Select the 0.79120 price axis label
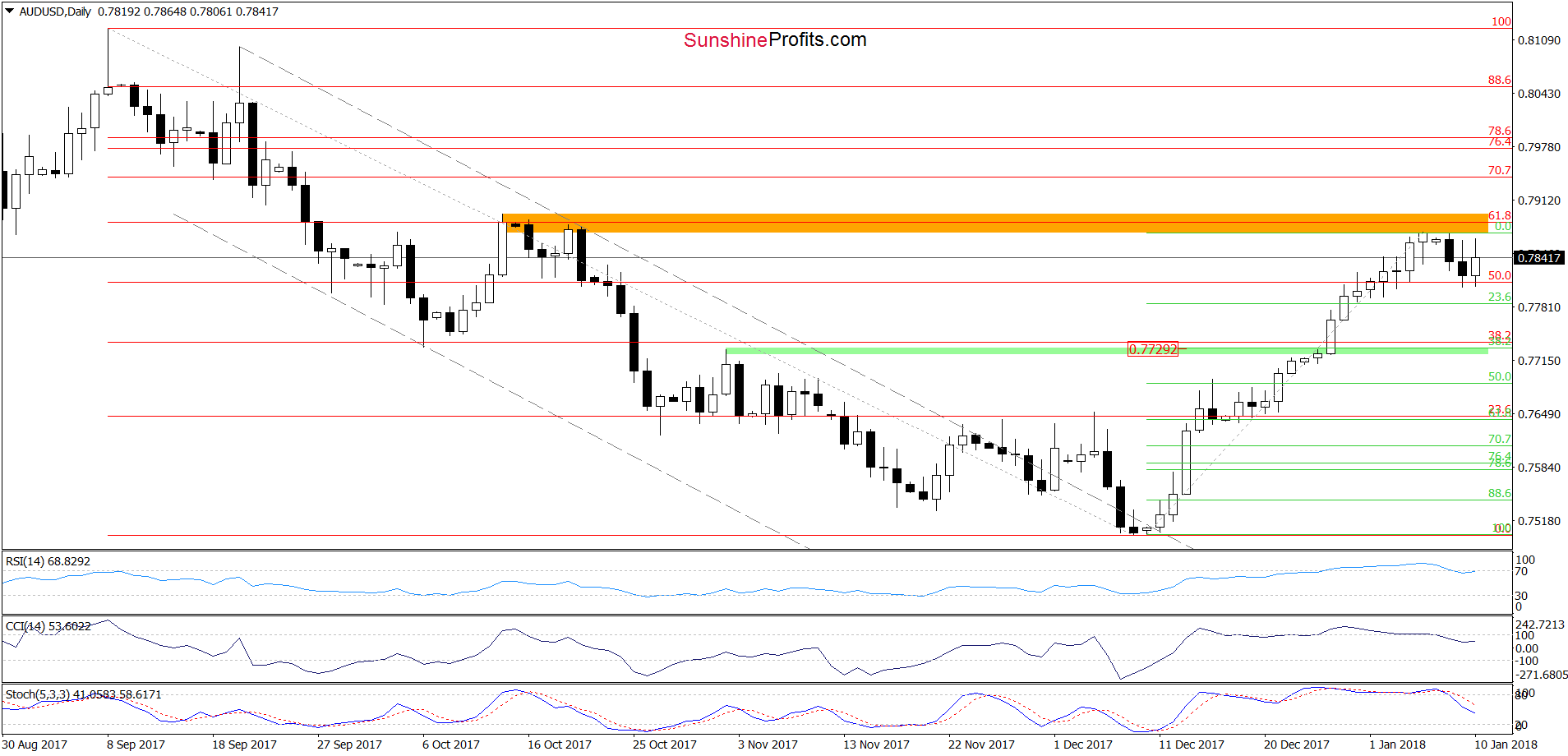 tap(1538, 201)
